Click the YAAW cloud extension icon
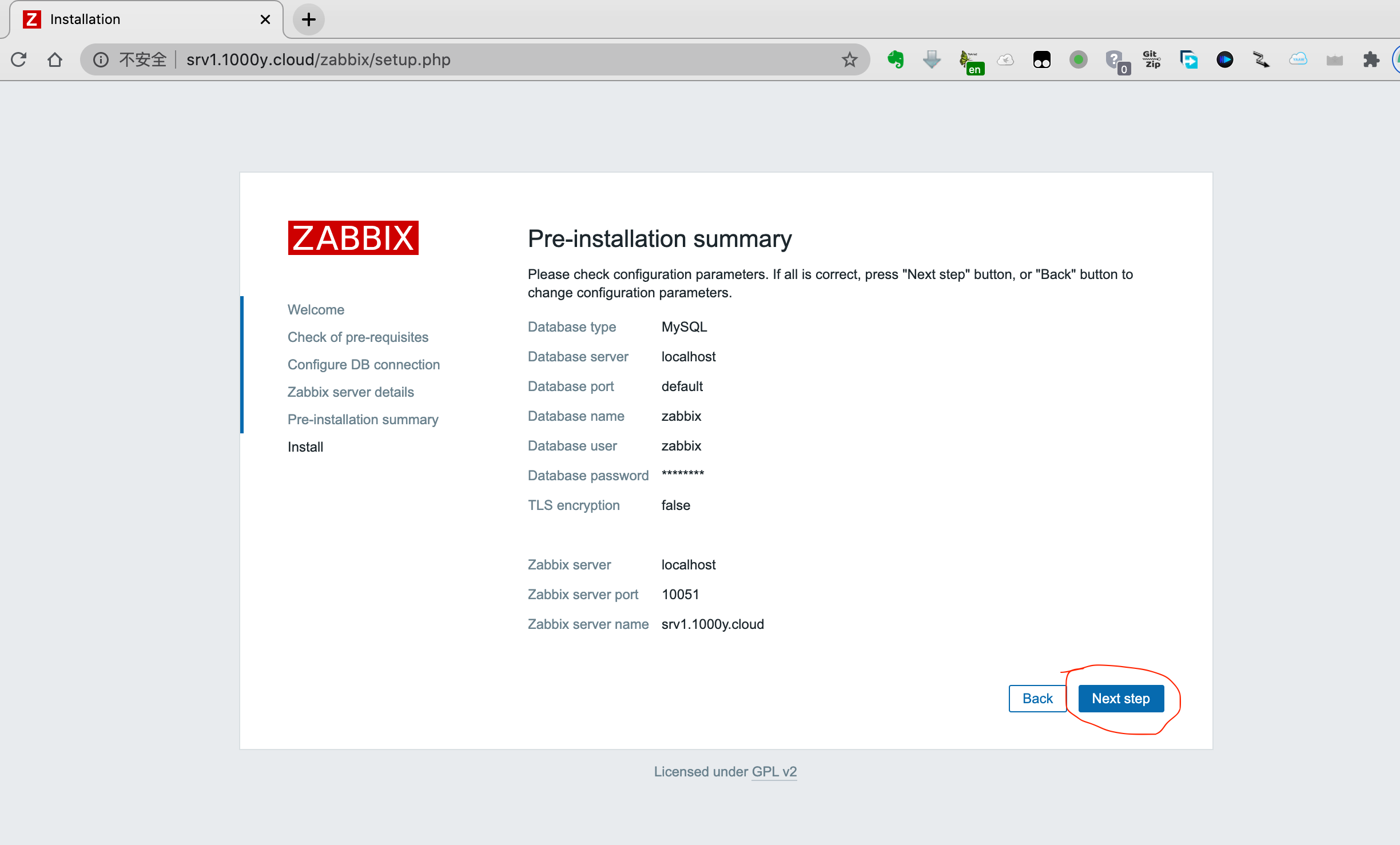This screenshot has height=845, width=1400. pyautogui.click(x=1298, y=59)
